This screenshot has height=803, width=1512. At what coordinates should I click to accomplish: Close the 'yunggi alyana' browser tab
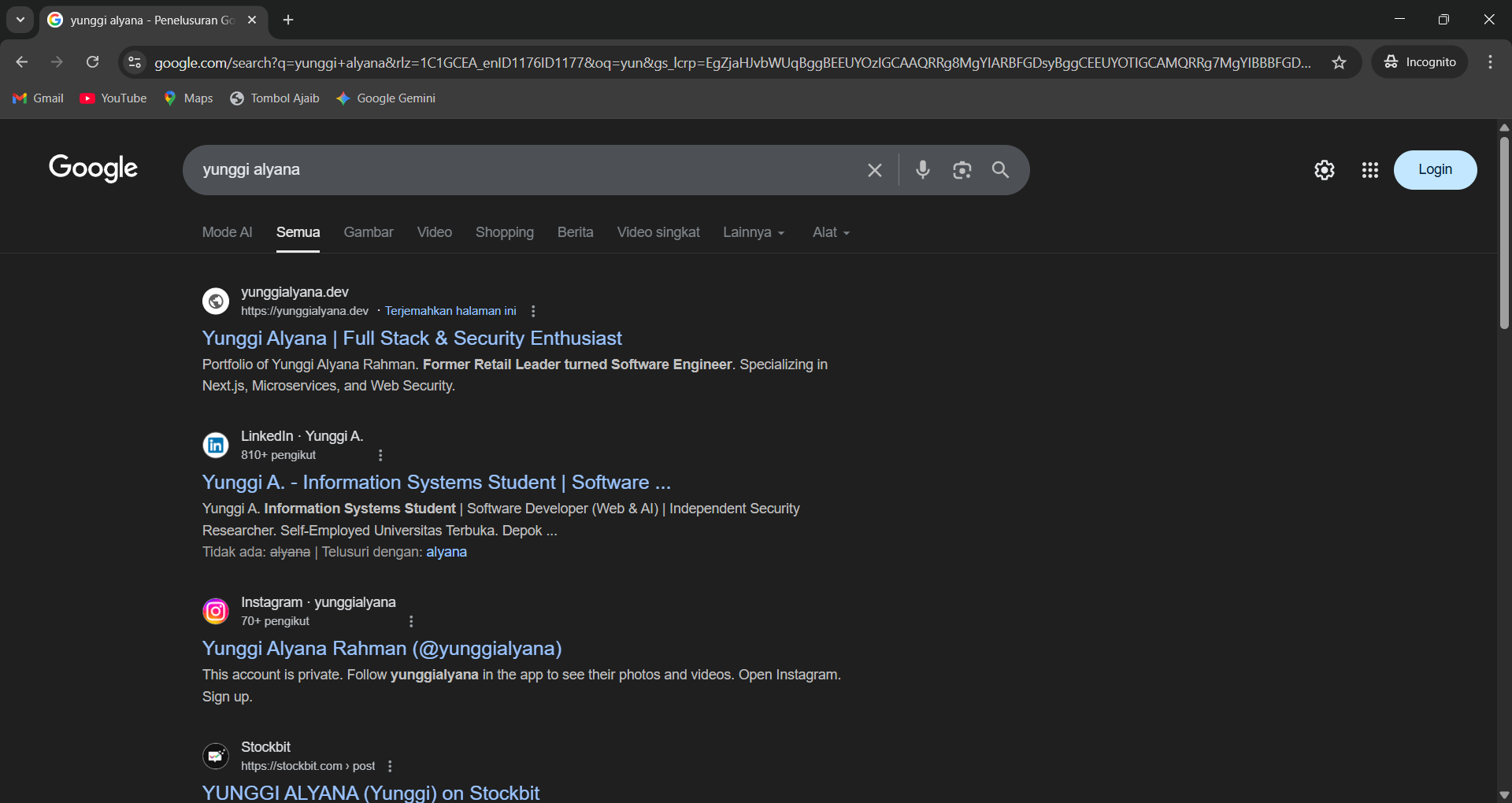click(x=252, y=20)
